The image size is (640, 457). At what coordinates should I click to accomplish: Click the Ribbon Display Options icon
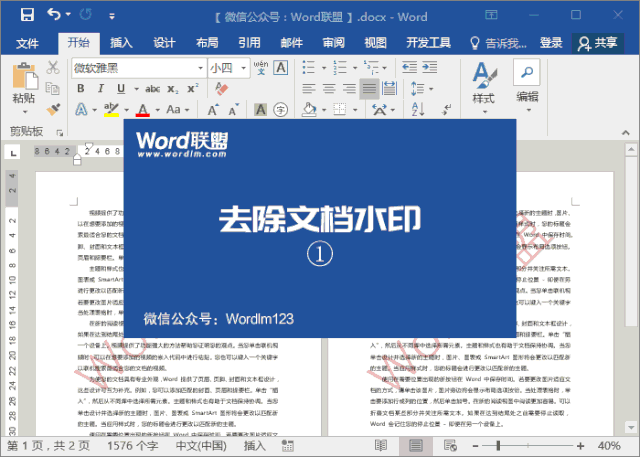pos(491,15)
